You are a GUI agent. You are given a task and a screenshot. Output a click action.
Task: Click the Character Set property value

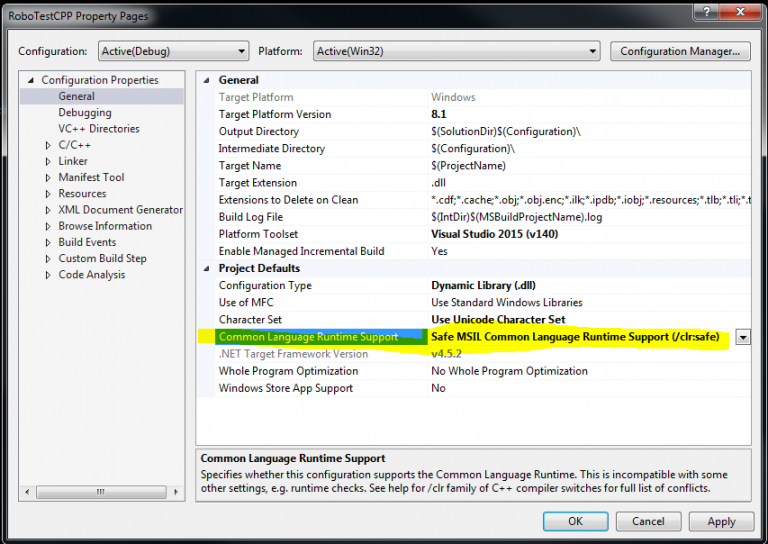[498, 320]
